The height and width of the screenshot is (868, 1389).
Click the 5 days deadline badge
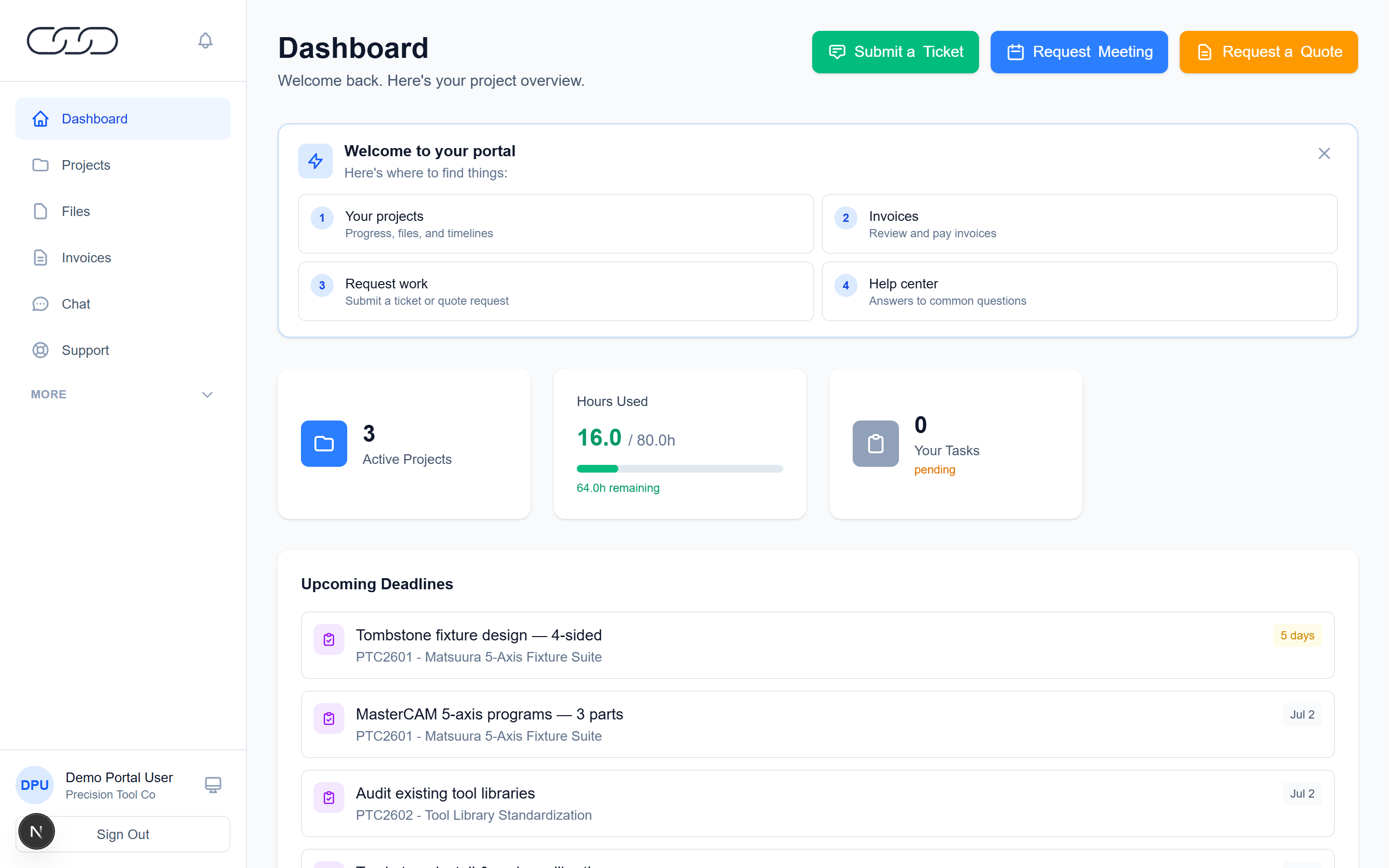click(1297, 636)
